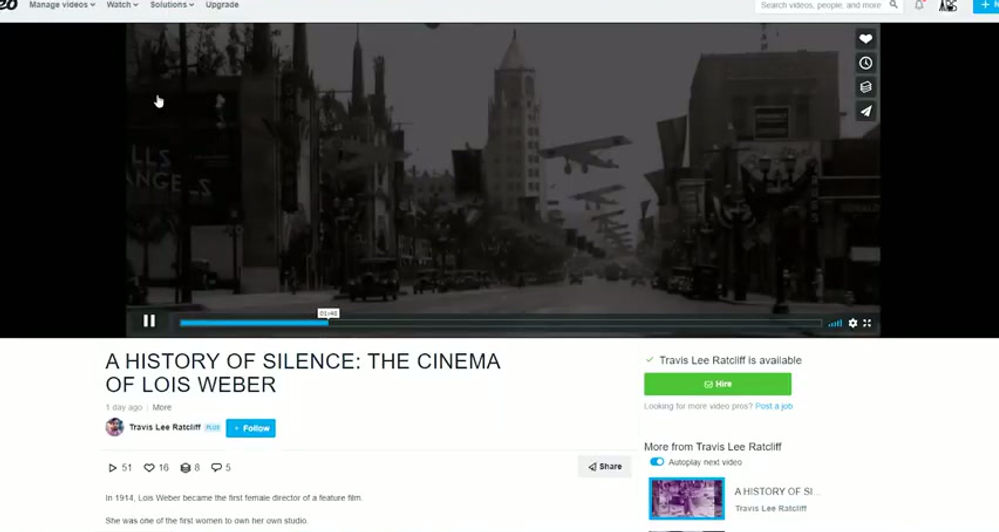Share via paper plane icon in player
This screenshot has height=532, width=999.
coord(865,111)
